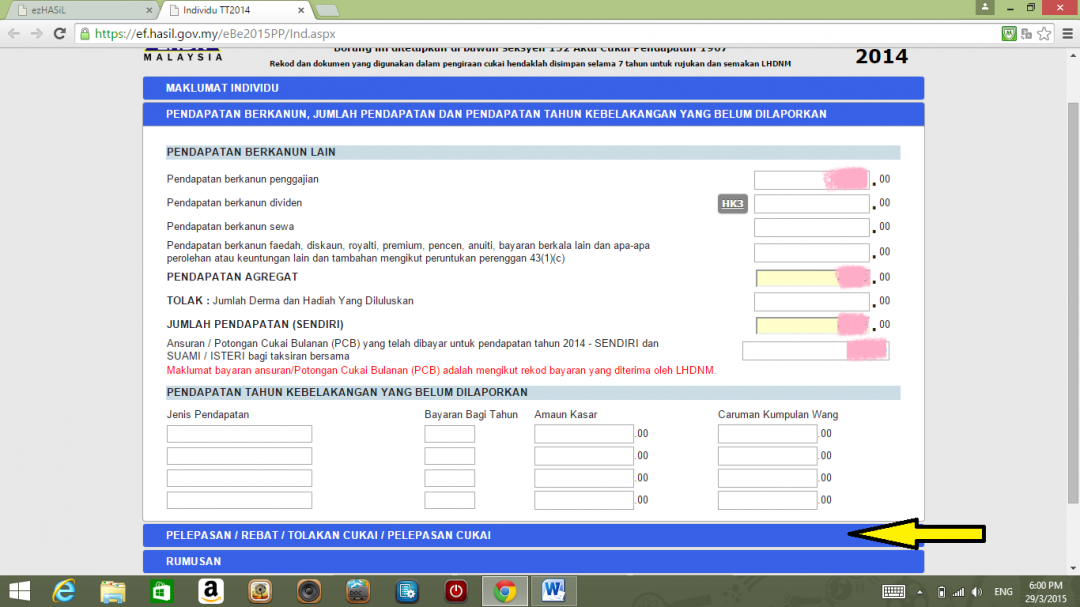Expand the MAKLUMAT INDIVIDU section
Screen dimensions: 1080x607
(533, 88)
